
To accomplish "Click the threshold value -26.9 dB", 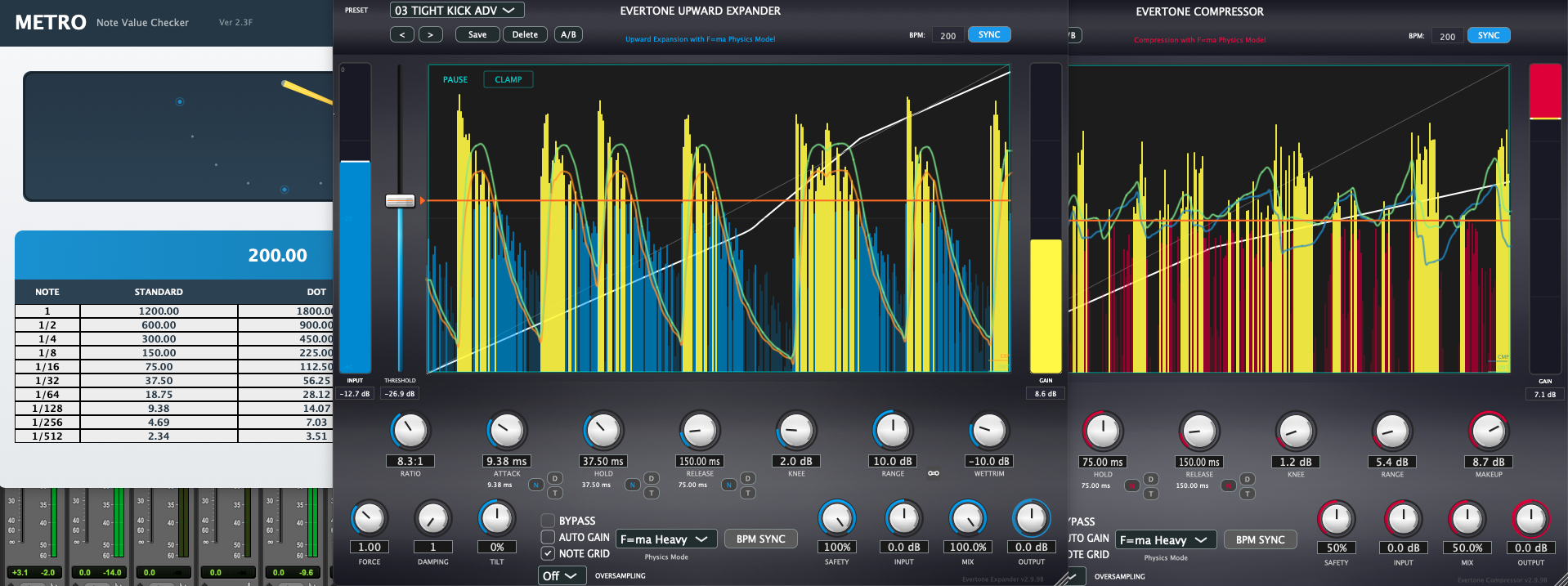I will [x=401, y=393].
